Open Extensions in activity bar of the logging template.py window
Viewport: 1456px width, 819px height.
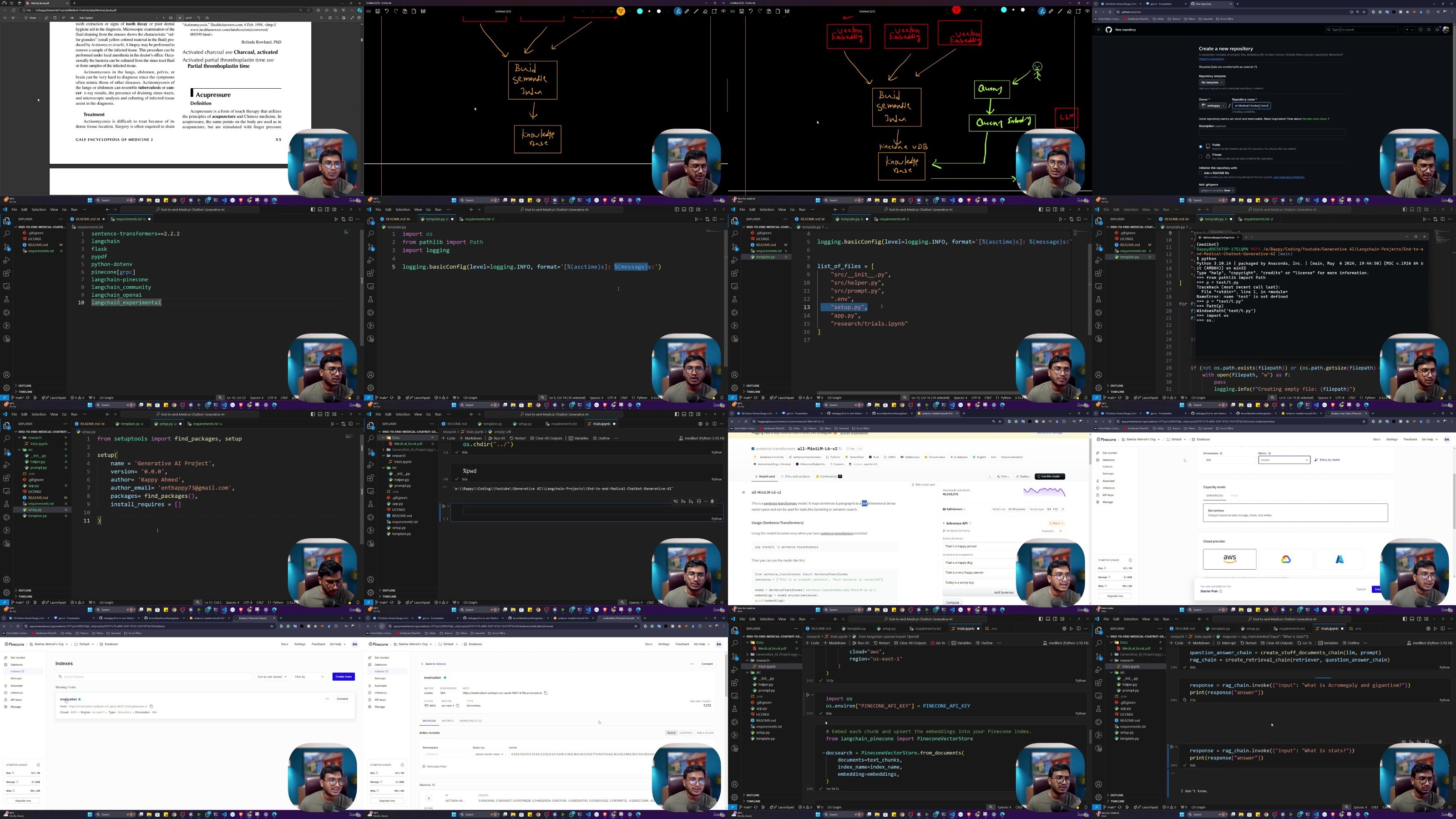point(371,273)
